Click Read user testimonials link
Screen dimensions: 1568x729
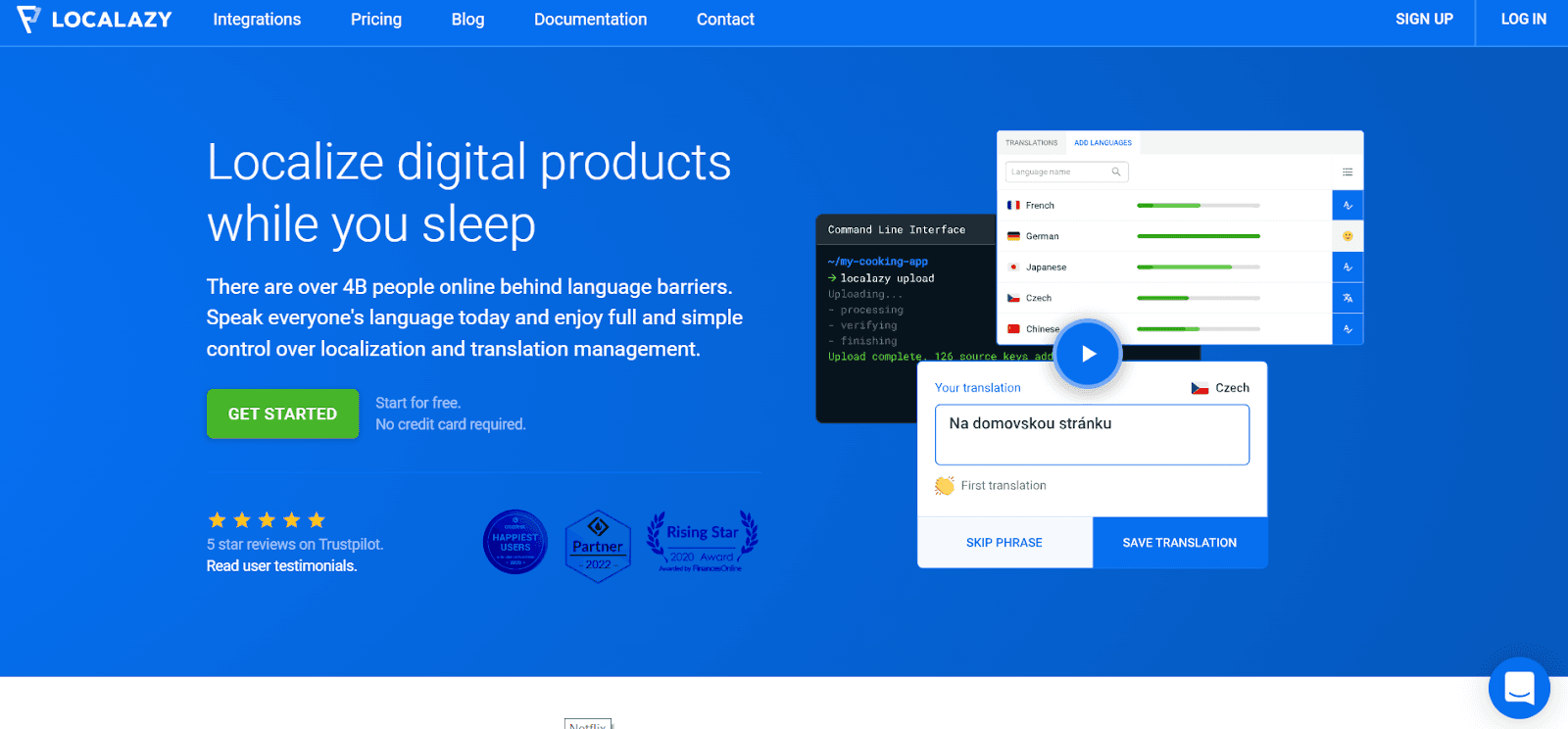281,566
